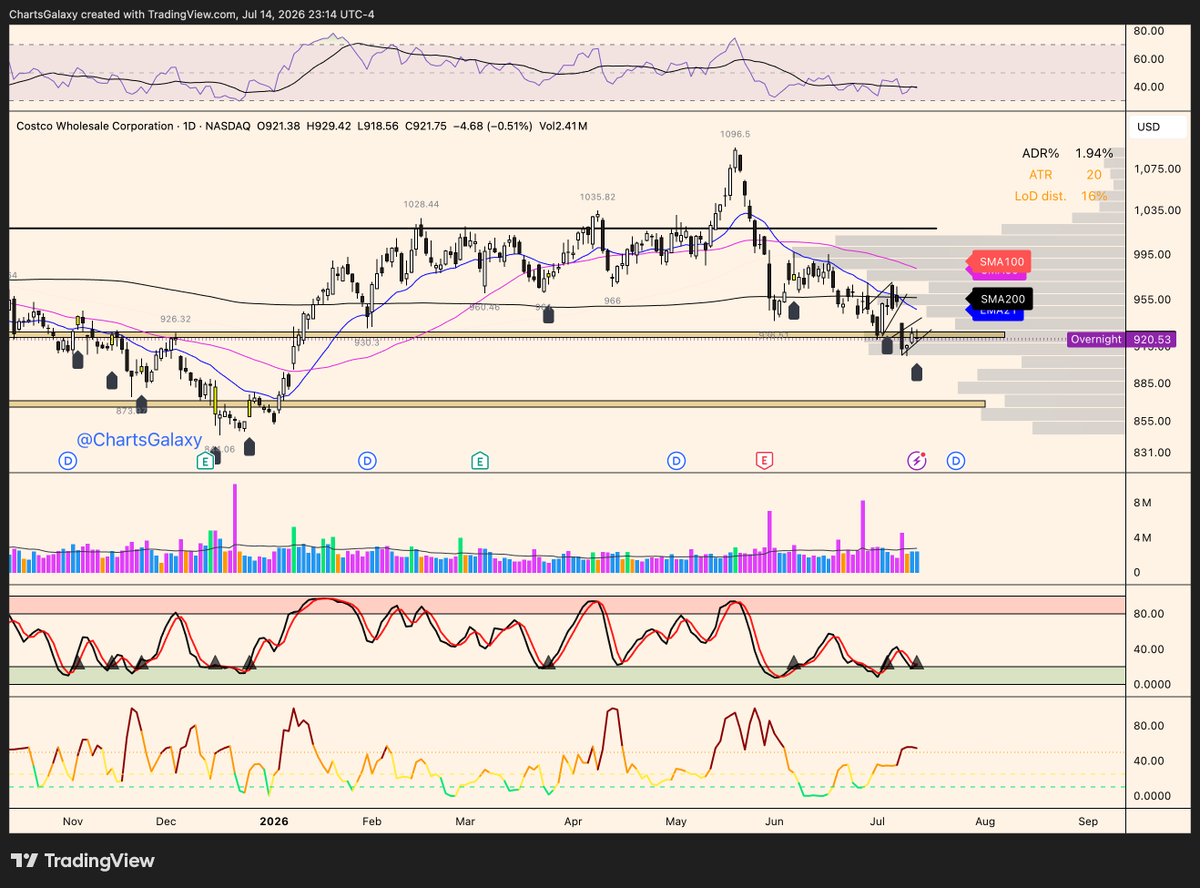Click the 1,035.00 price axis label

pos(1156,211)
